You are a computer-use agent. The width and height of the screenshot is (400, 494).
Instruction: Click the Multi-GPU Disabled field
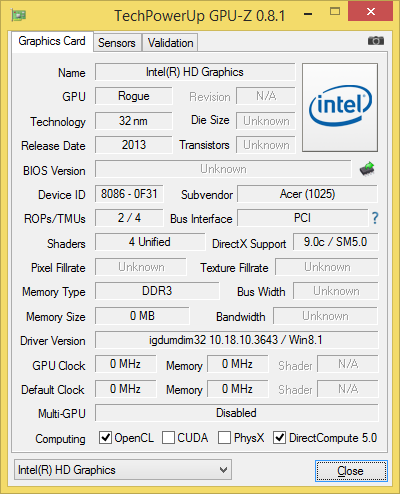click(x=237, y=413)
